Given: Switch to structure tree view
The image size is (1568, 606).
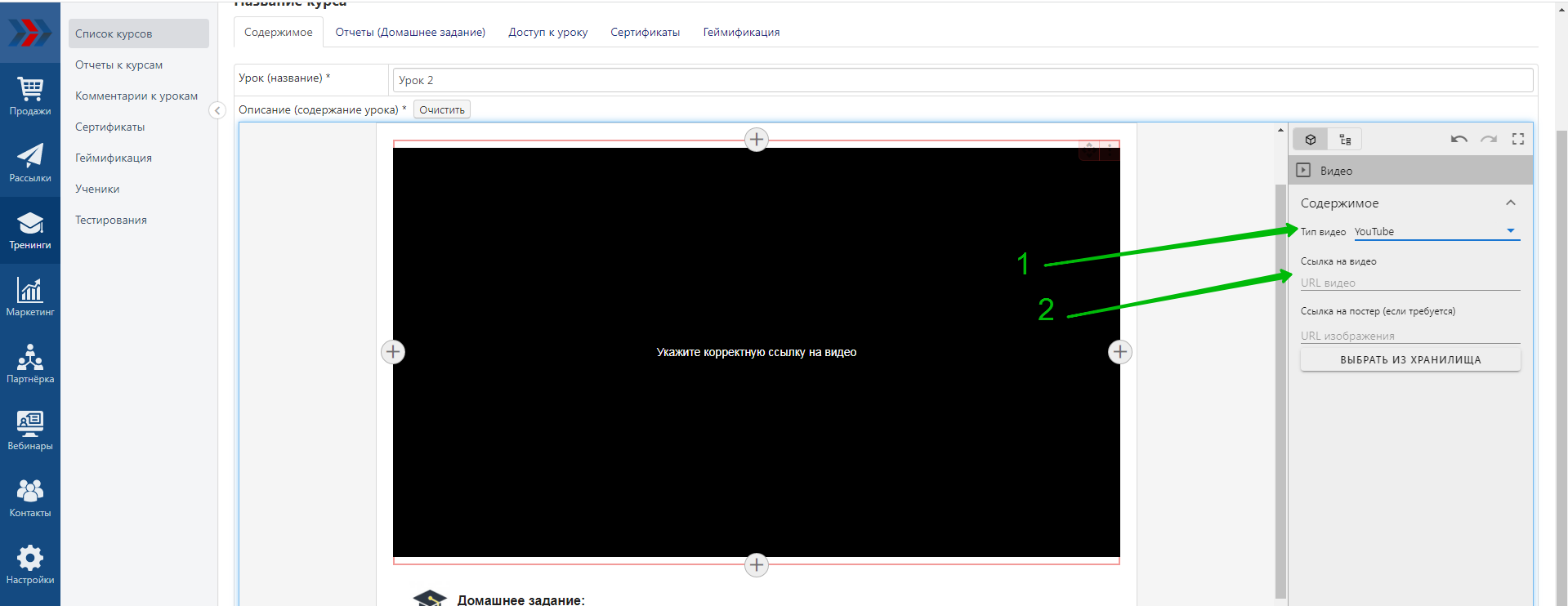Looking at the screenshot, I should click(x=1345, y=140).
